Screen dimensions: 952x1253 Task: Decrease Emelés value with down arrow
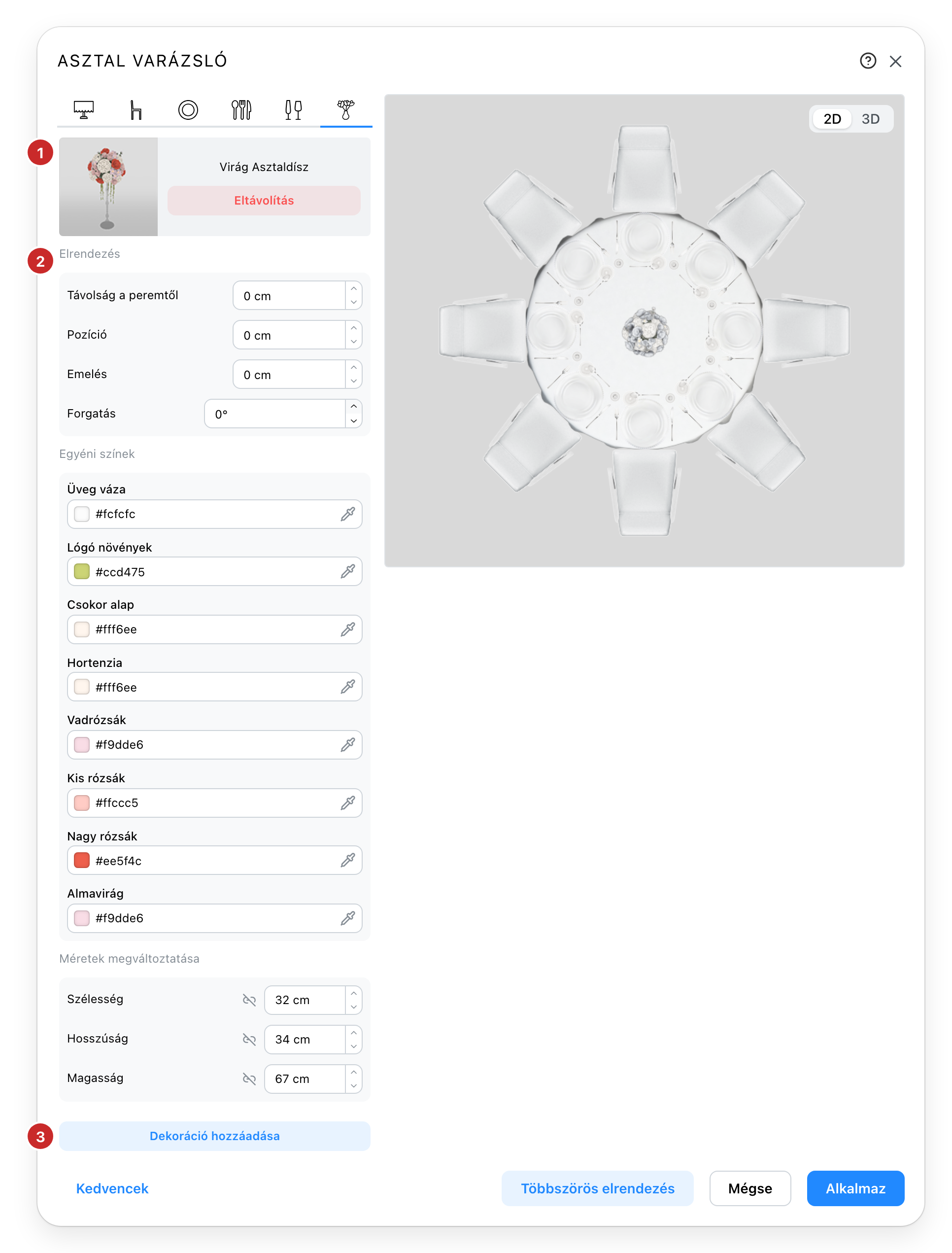point(354,381)
